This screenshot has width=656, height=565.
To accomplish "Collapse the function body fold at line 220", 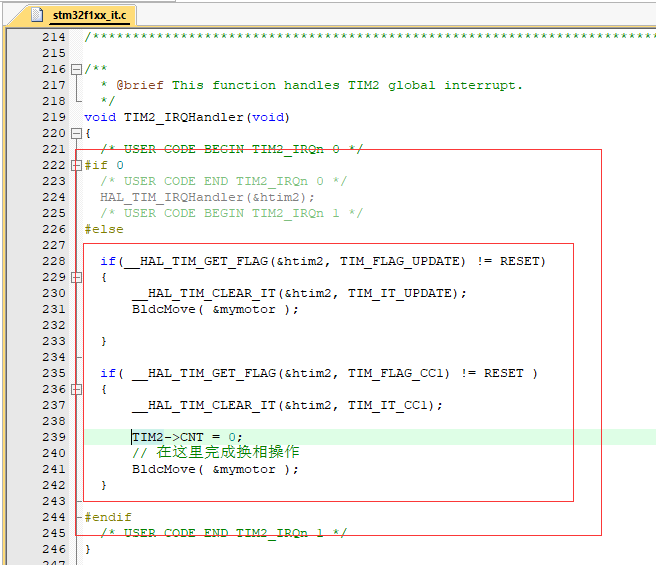I will coord(76,134).
